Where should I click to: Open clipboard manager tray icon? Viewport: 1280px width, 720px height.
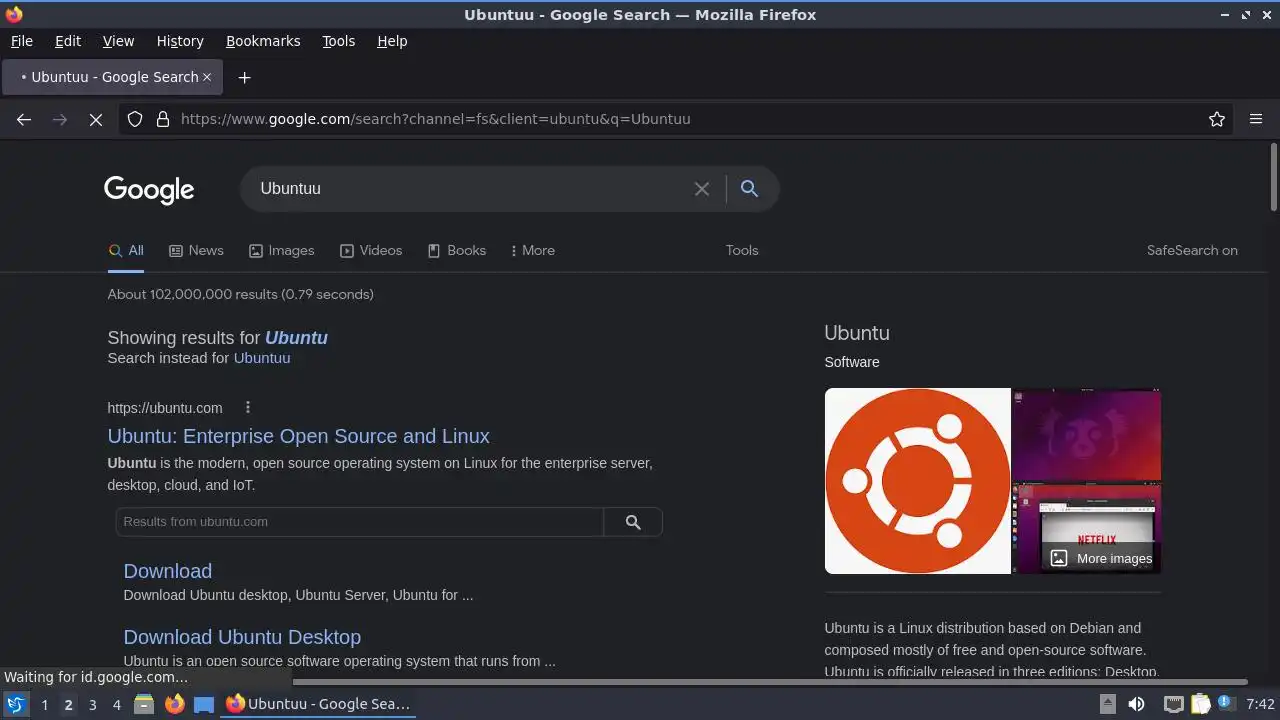(1200, 704)
